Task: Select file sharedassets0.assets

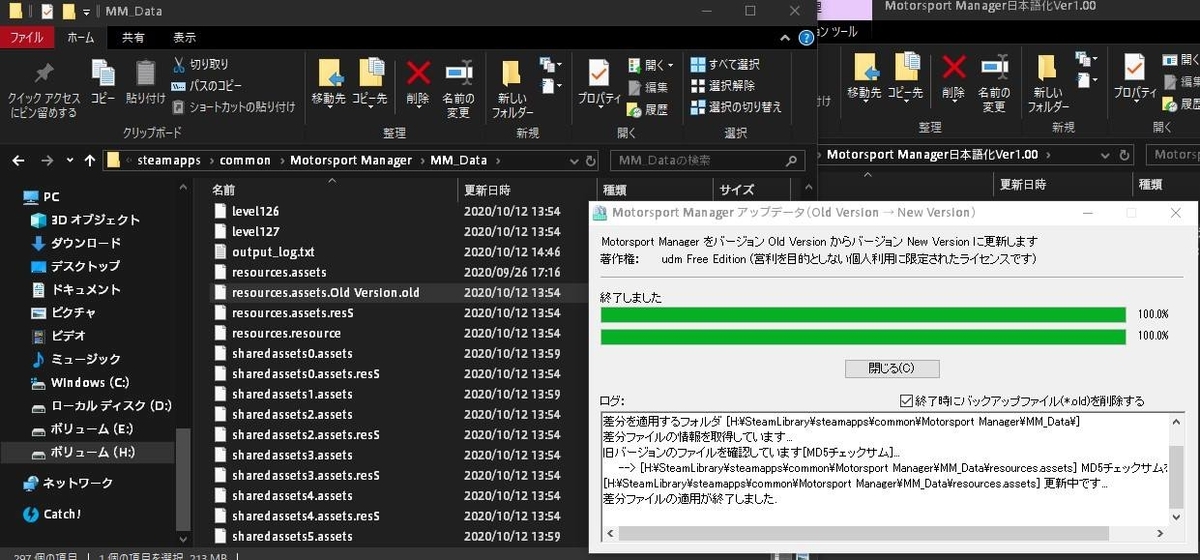Action: (x=292, y=354)
